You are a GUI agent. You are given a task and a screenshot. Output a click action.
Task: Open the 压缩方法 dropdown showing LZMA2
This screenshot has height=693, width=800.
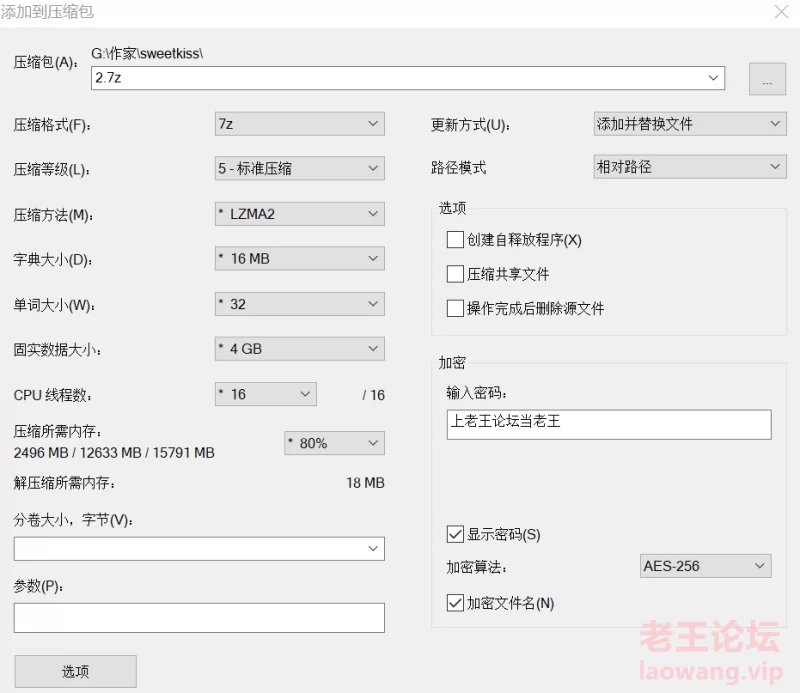tap(299, 214)
